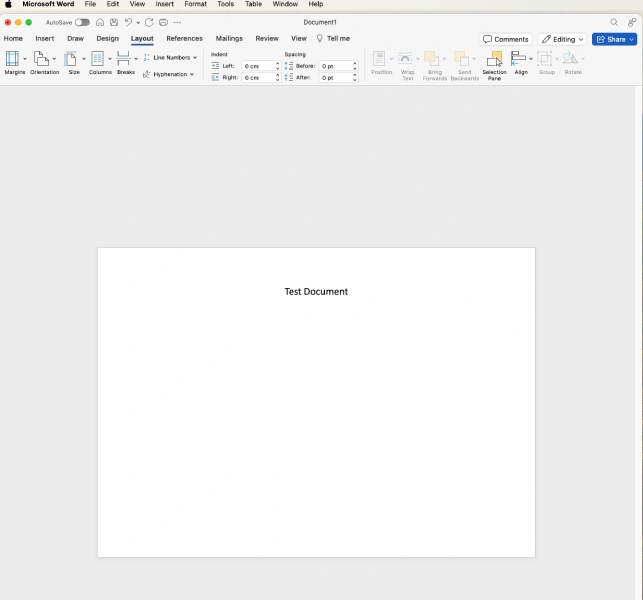Switch to the References ribbon tab
The height and width of the screenshot is (600, 643).
point(185,39)
